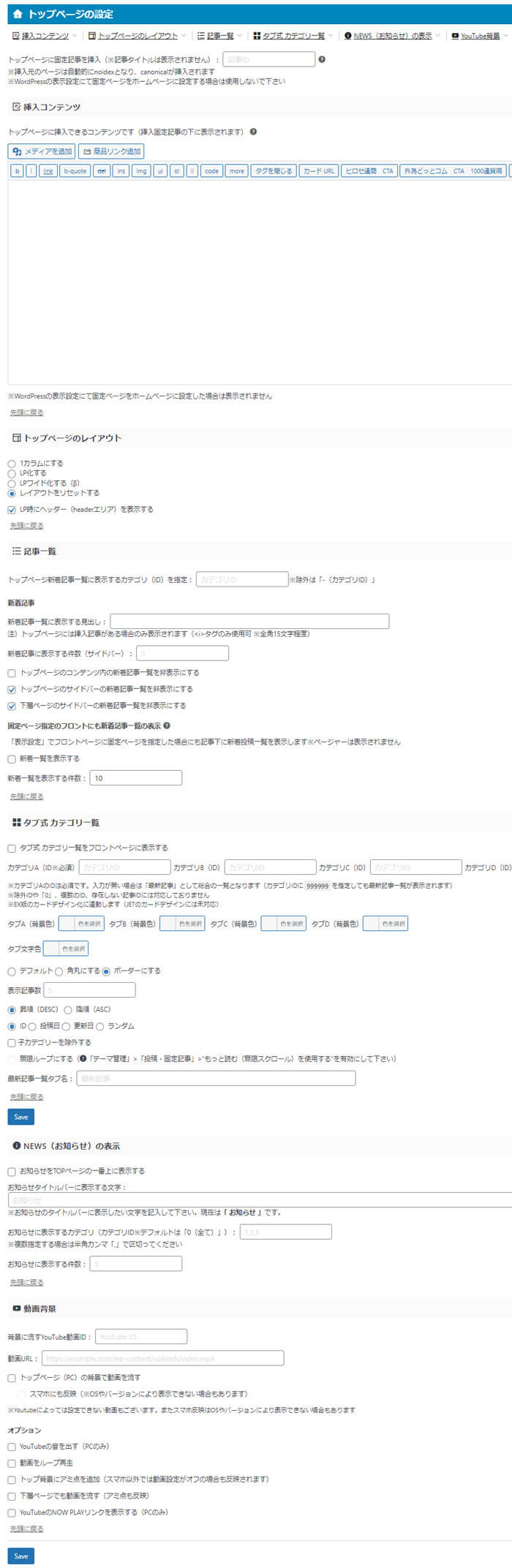The width and height of the screenshot is (512, 1568).
Task: Select LP化する radio option
Action: tap(12, 474)
